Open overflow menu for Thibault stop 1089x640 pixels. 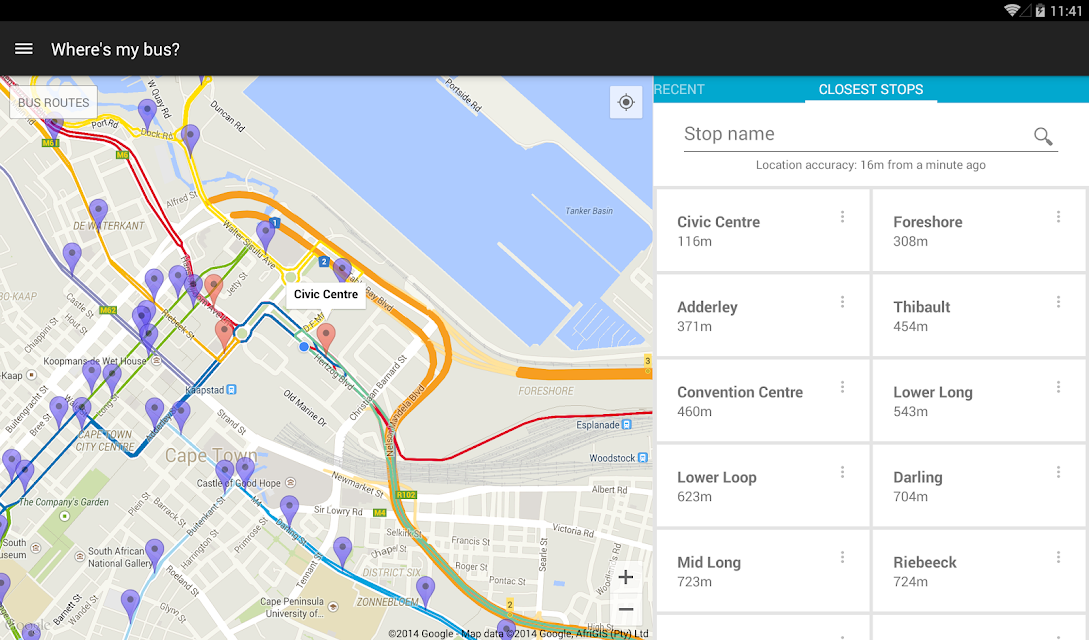click(1058, 302)
